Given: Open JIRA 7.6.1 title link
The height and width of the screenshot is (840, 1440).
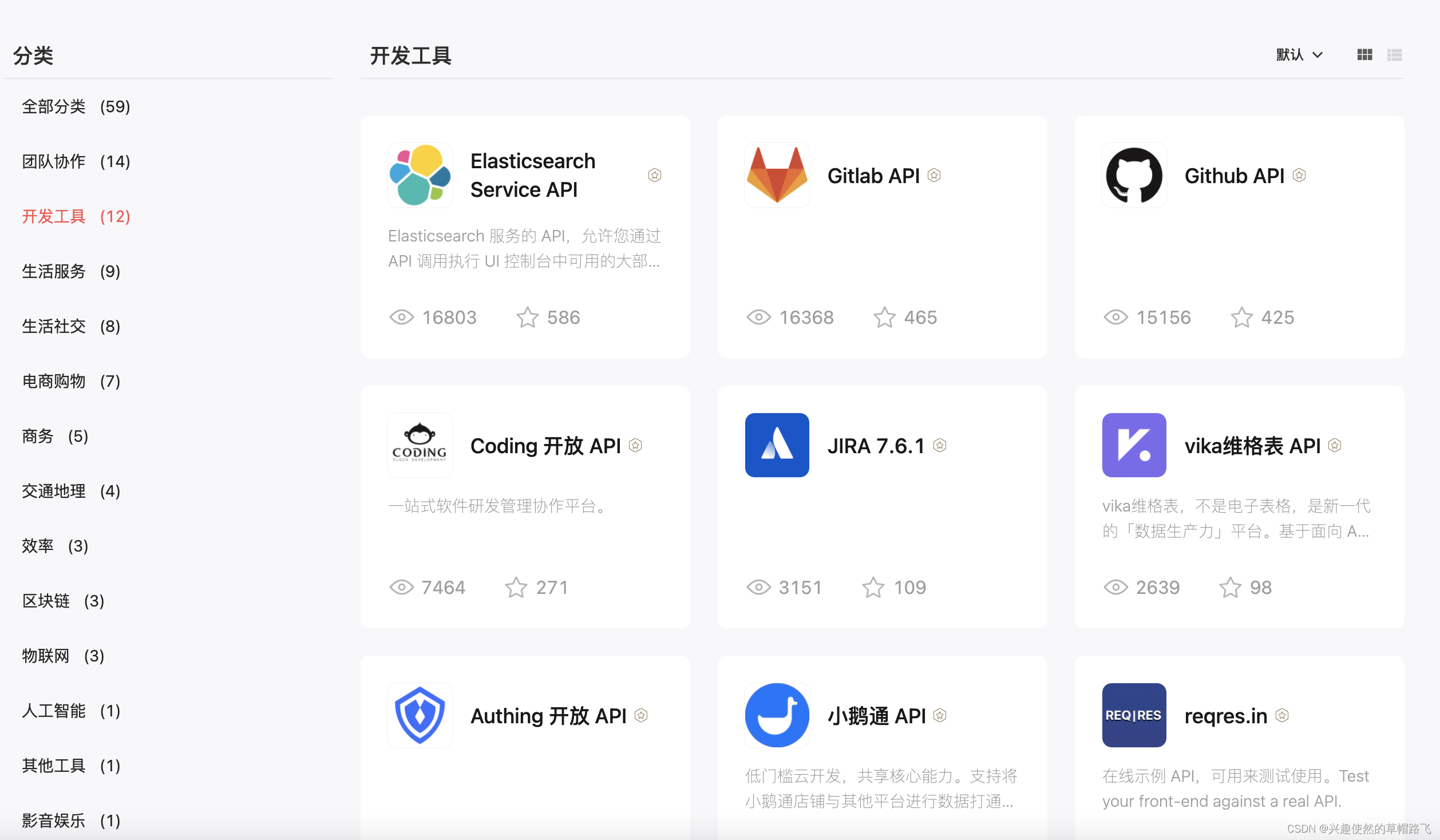Looking at the screenshot, I should (876, 446).
